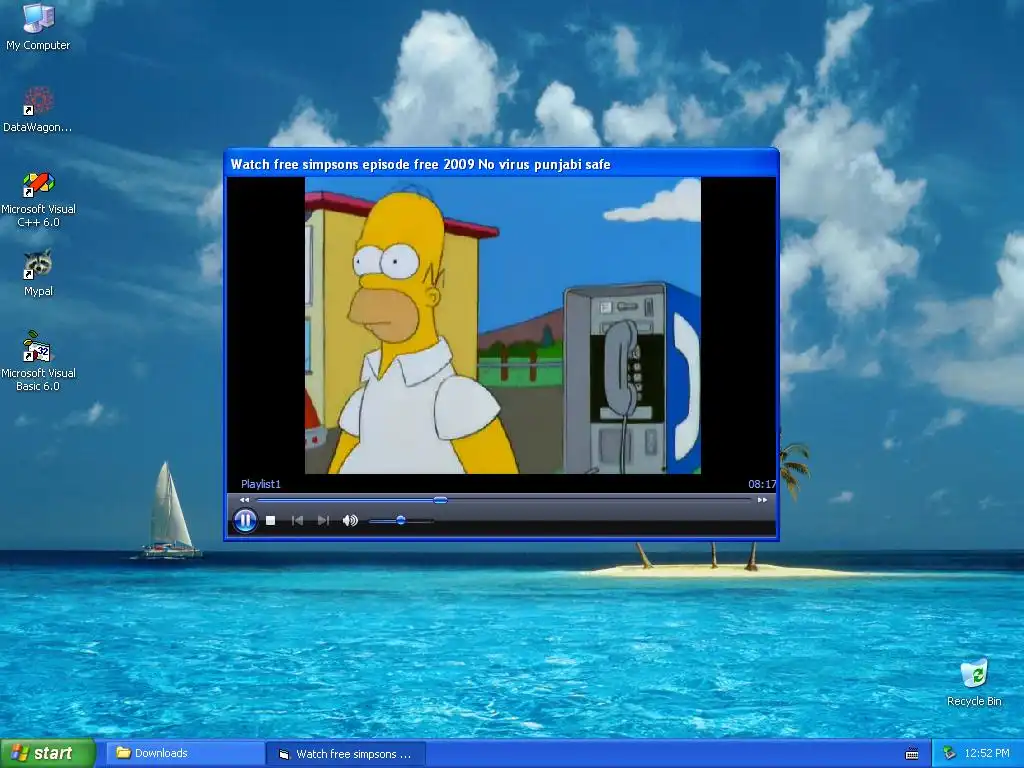Click the keyboard icon in system tray
This screenshot has height=768, width=1024.
click(x=912, y=754)
